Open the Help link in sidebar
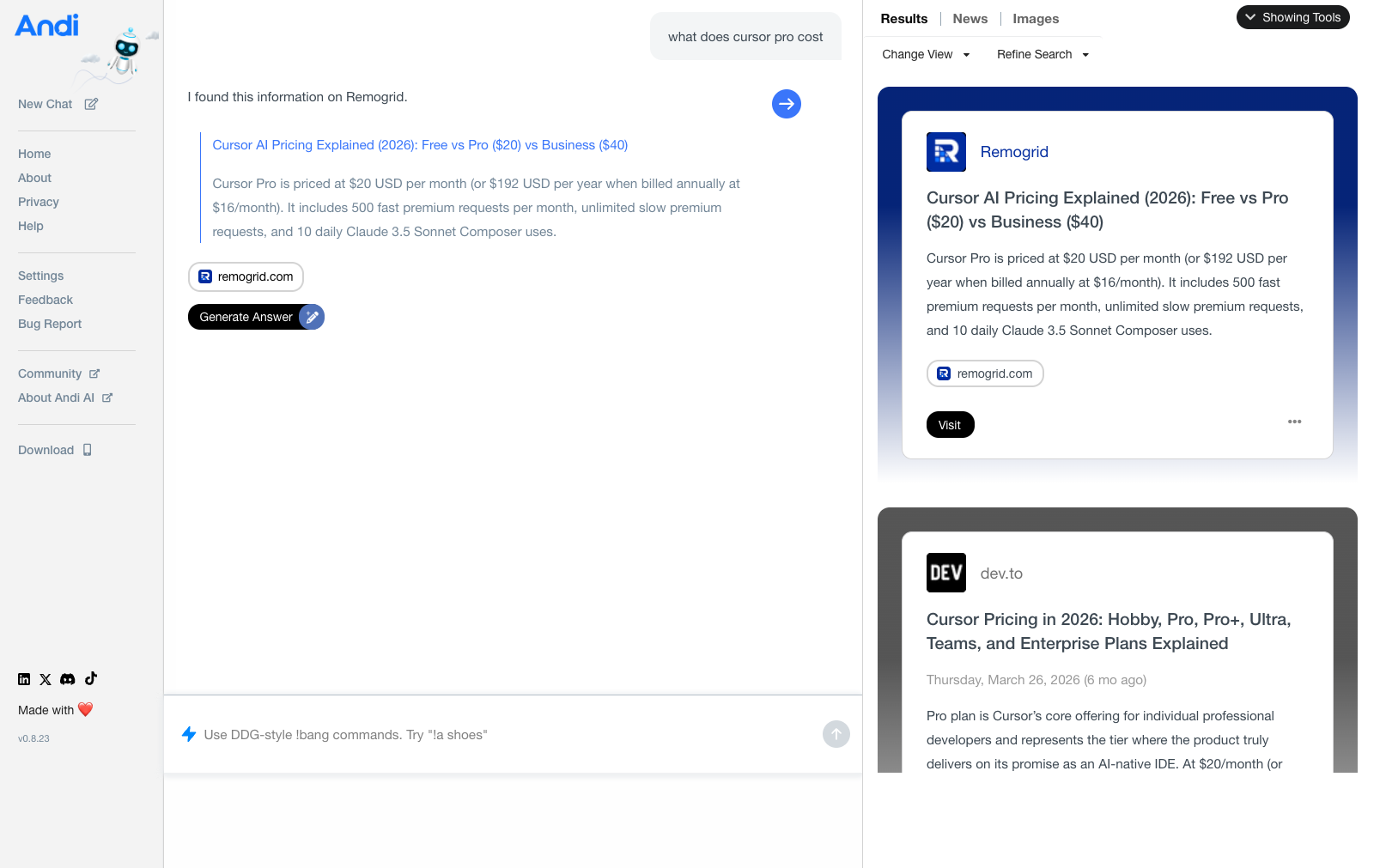1386x868 pixels. tap(31, 226)
